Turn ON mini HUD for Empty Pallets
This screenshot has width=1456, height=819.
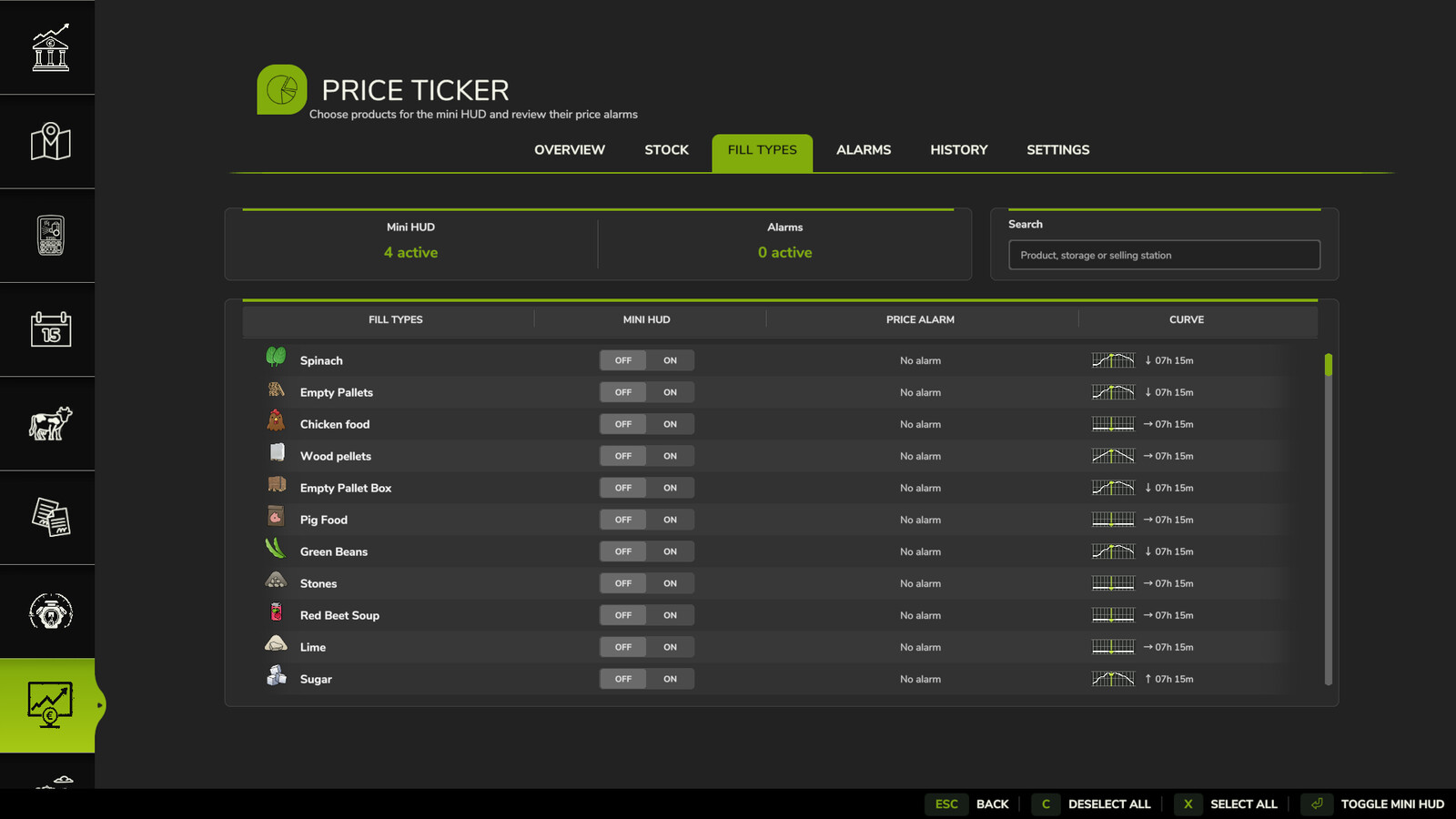671,392
